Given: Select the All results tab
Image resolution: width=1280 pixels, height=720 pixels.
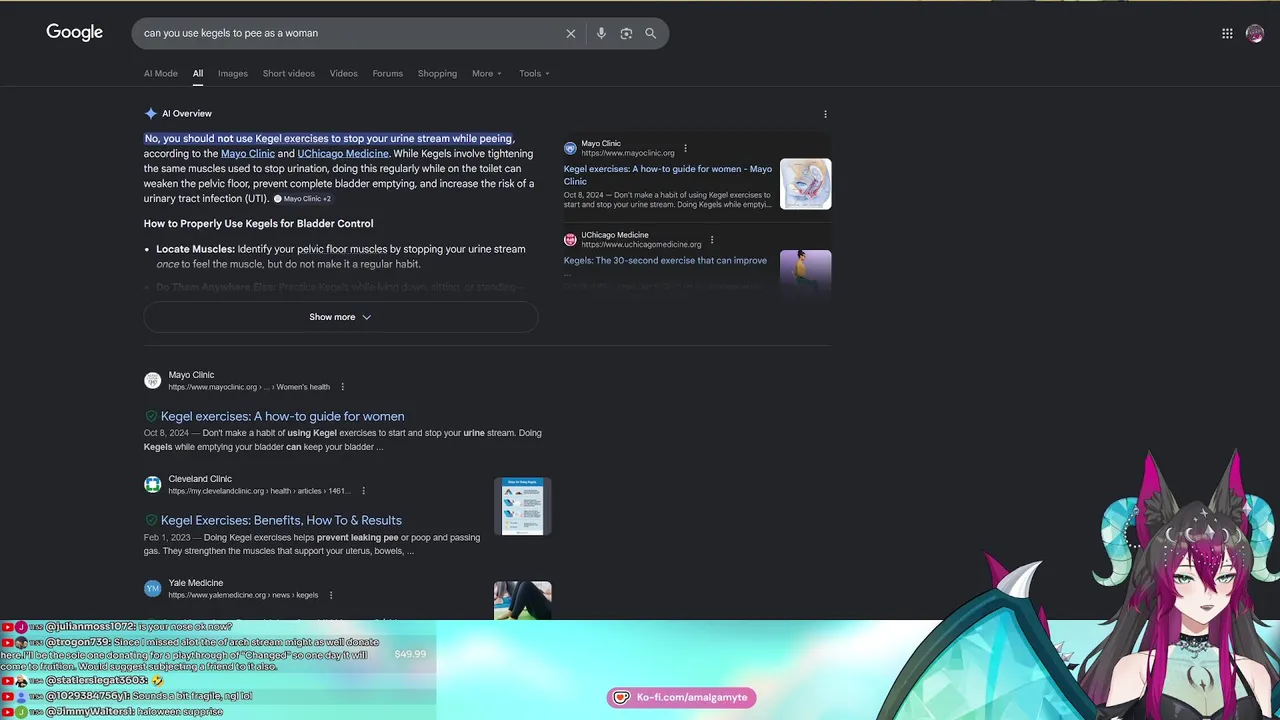Looking at the screenshot, I should 198,73.
